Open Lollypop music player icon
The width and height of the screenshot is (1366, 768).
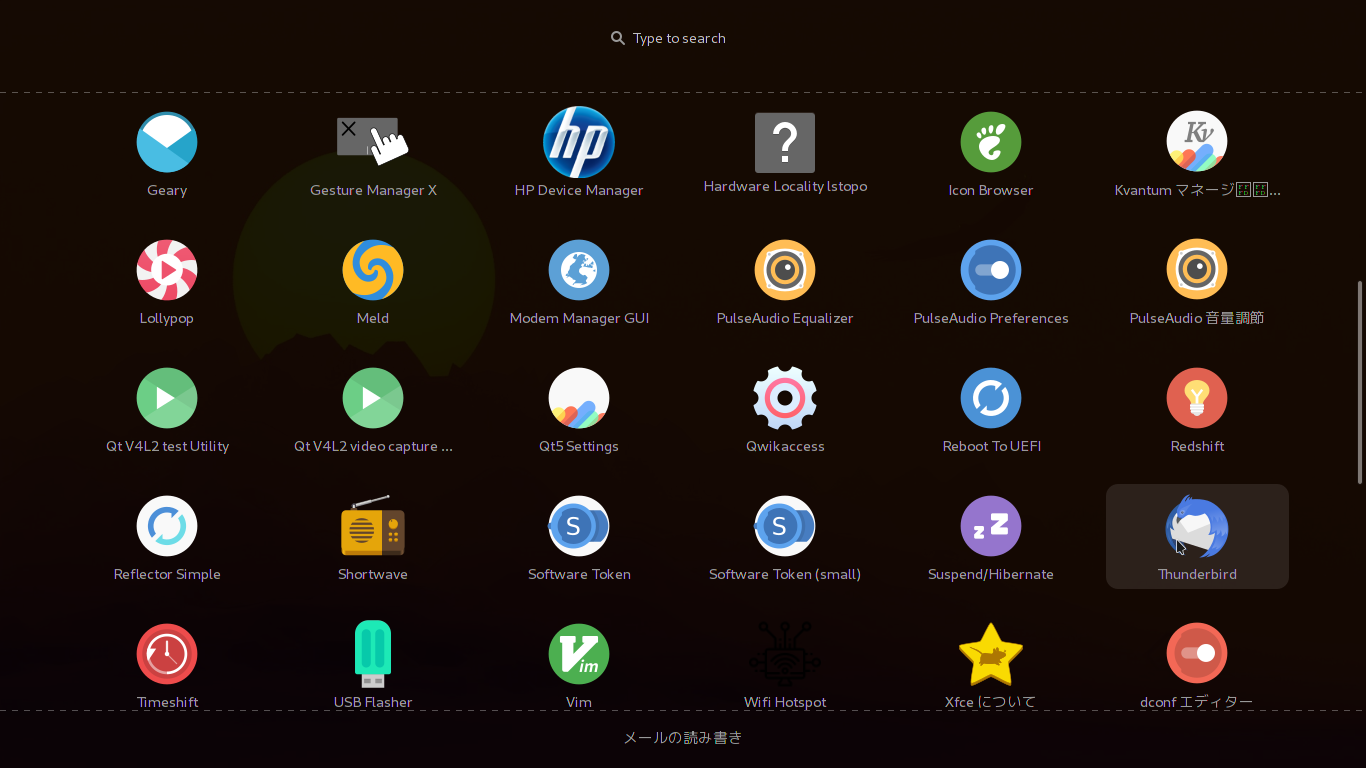[x=167, y=270]
